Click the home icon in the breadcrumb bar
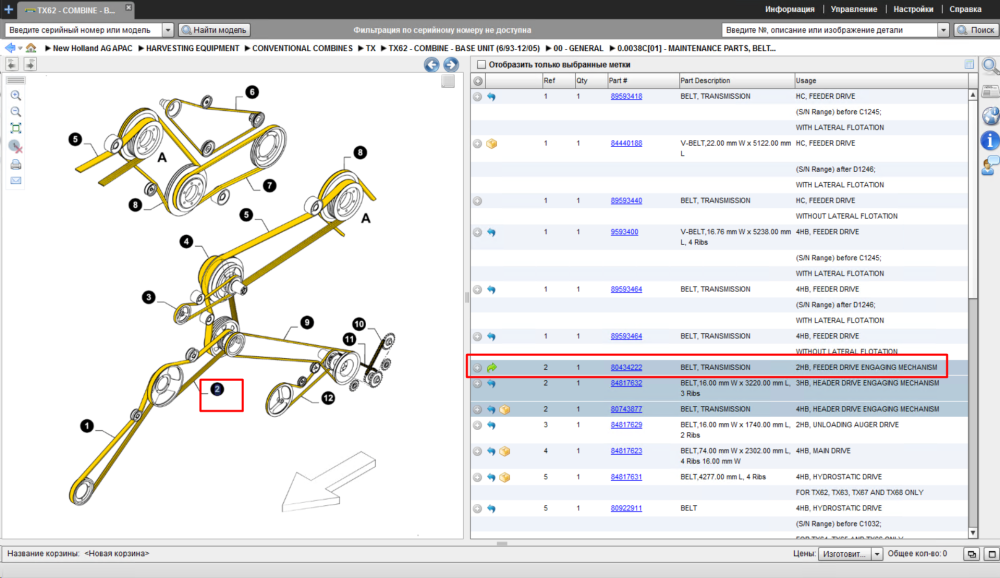1000x578 pixels. [x=31, y=48]
